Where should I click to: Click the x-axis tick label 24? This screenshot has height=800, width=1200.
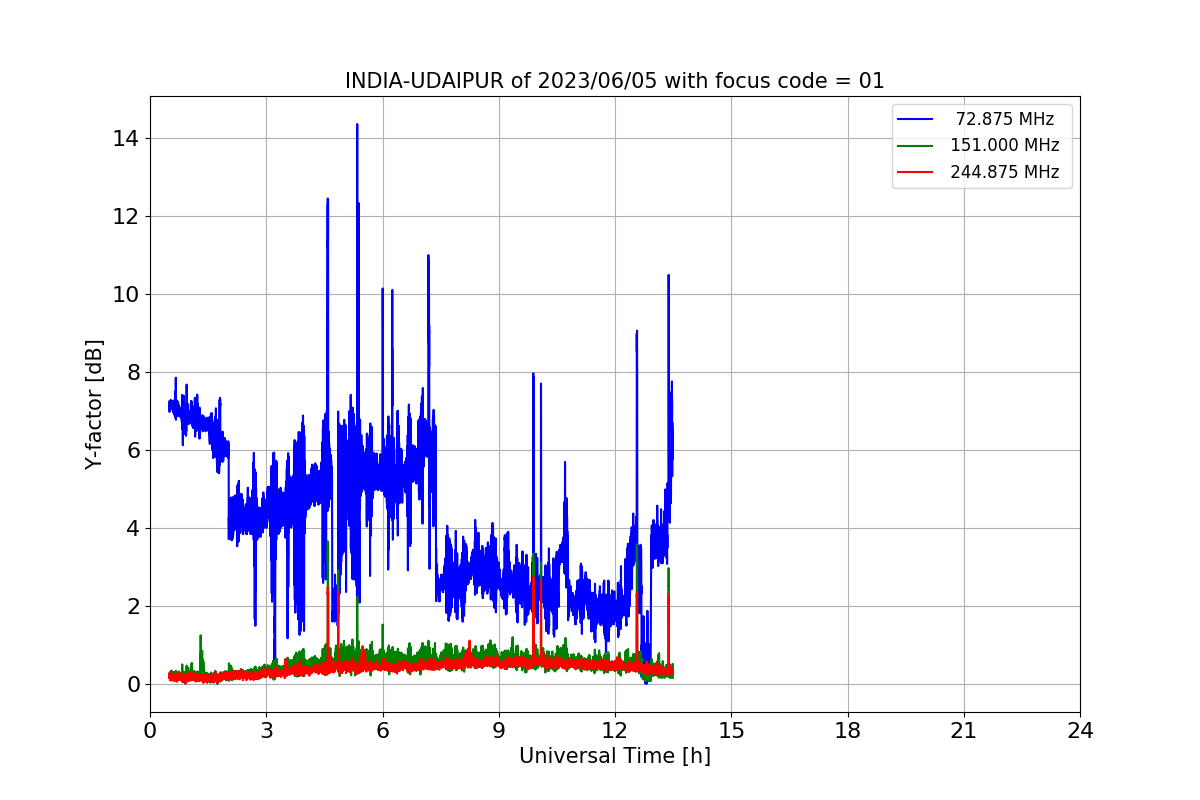pyautogui.click(x=1080, y=731)
